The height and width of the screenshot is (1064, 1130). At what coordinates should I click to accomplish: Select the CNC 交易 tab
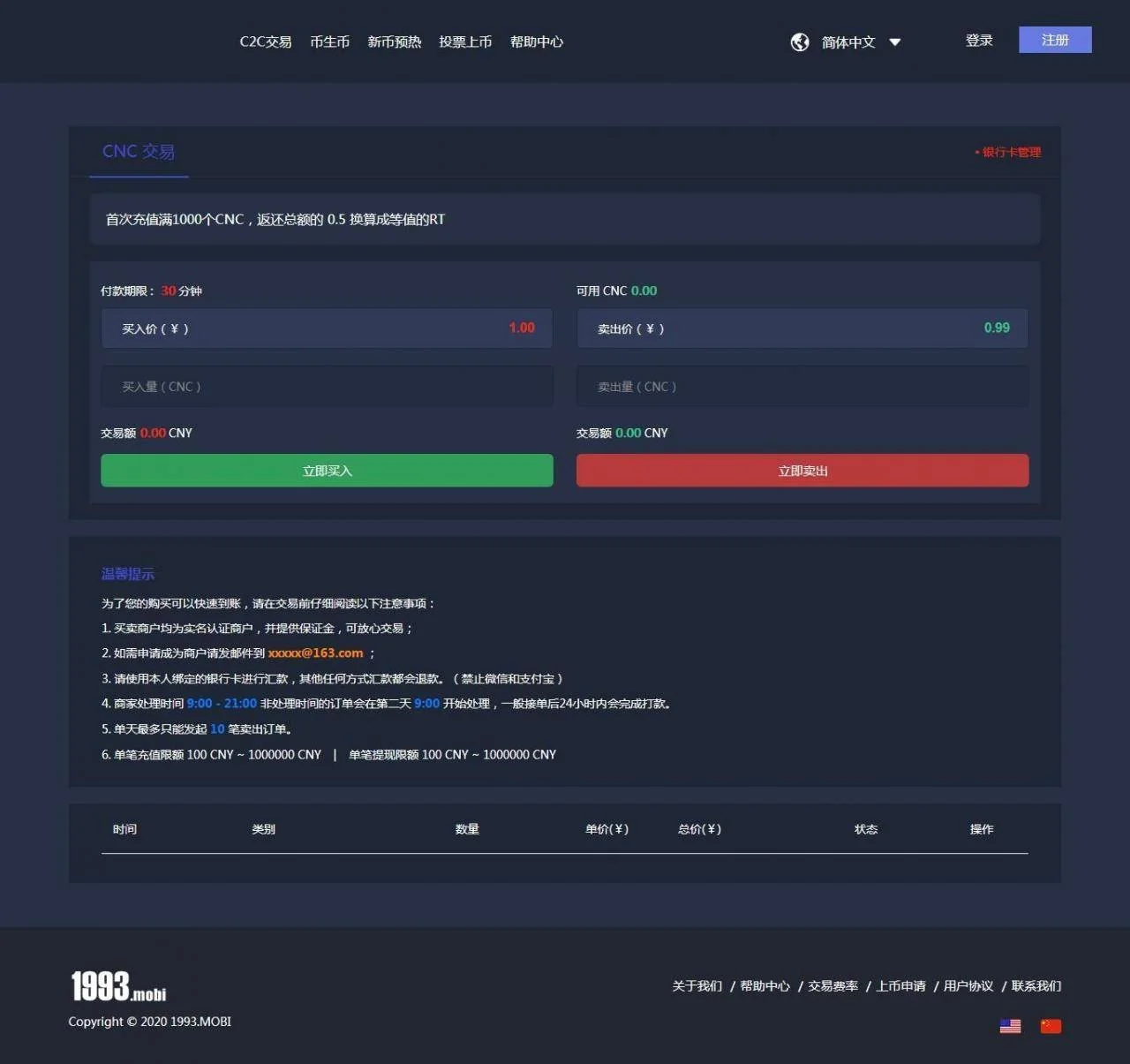click(139, 152)
